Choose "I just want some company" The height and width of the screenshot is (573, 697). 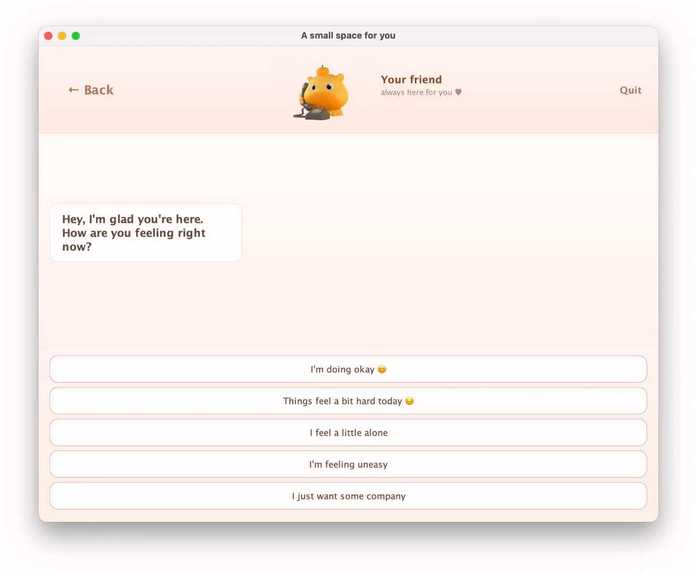(x=348, y=496)
